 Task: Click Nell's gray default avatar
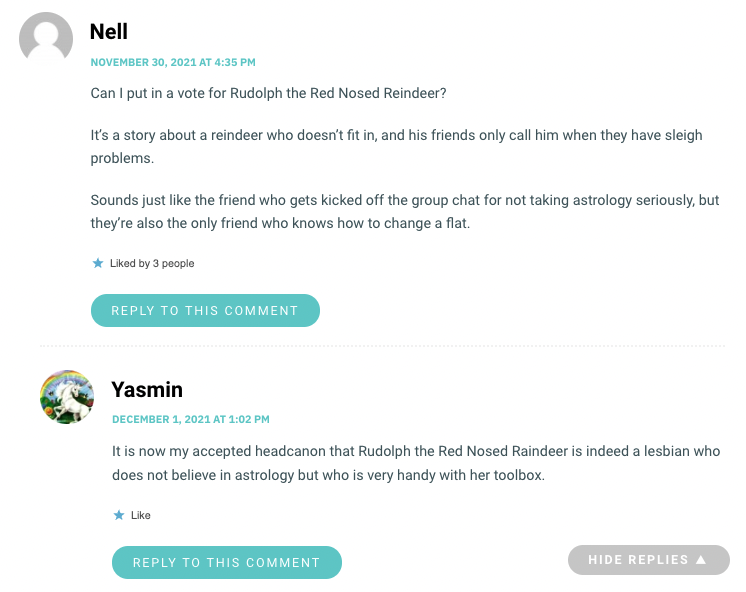coord(46,40)
